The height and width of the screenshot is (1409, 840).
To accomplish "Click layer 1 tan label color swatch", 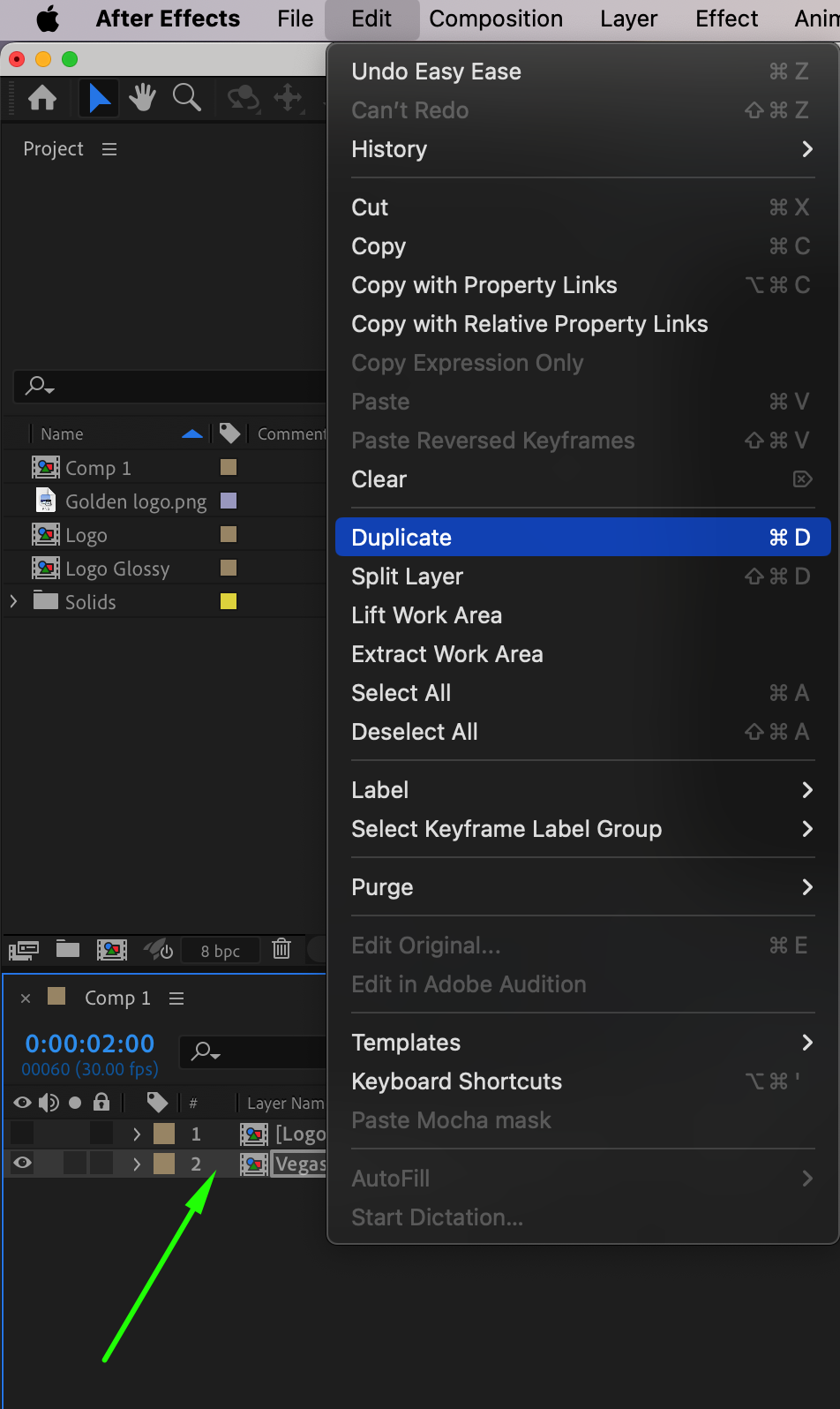I will coord(164,1134).
